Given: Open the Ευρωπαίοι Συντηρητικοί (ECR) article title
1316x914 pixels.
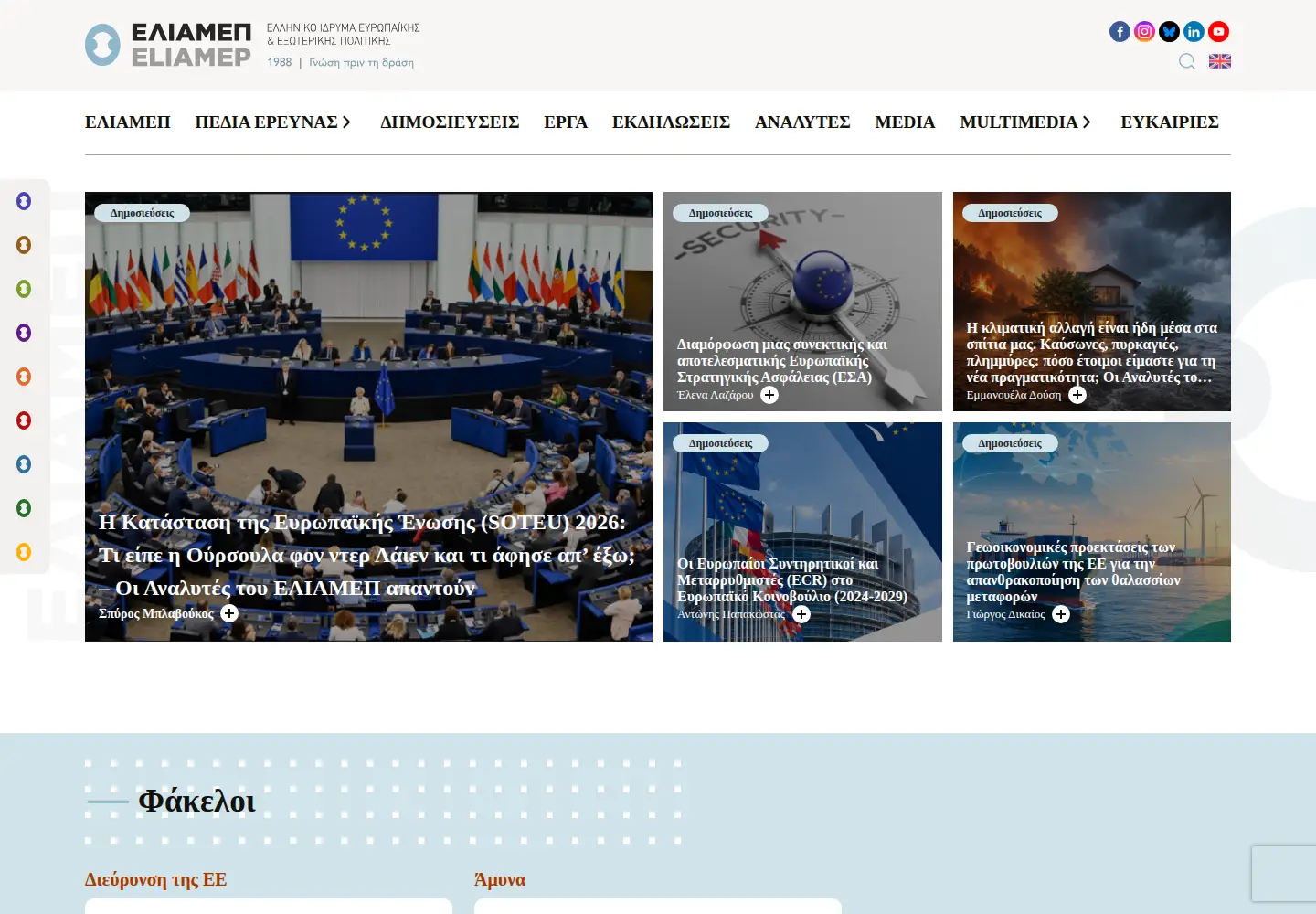Looking at the screenshot, I should click(x=792, y=580).
